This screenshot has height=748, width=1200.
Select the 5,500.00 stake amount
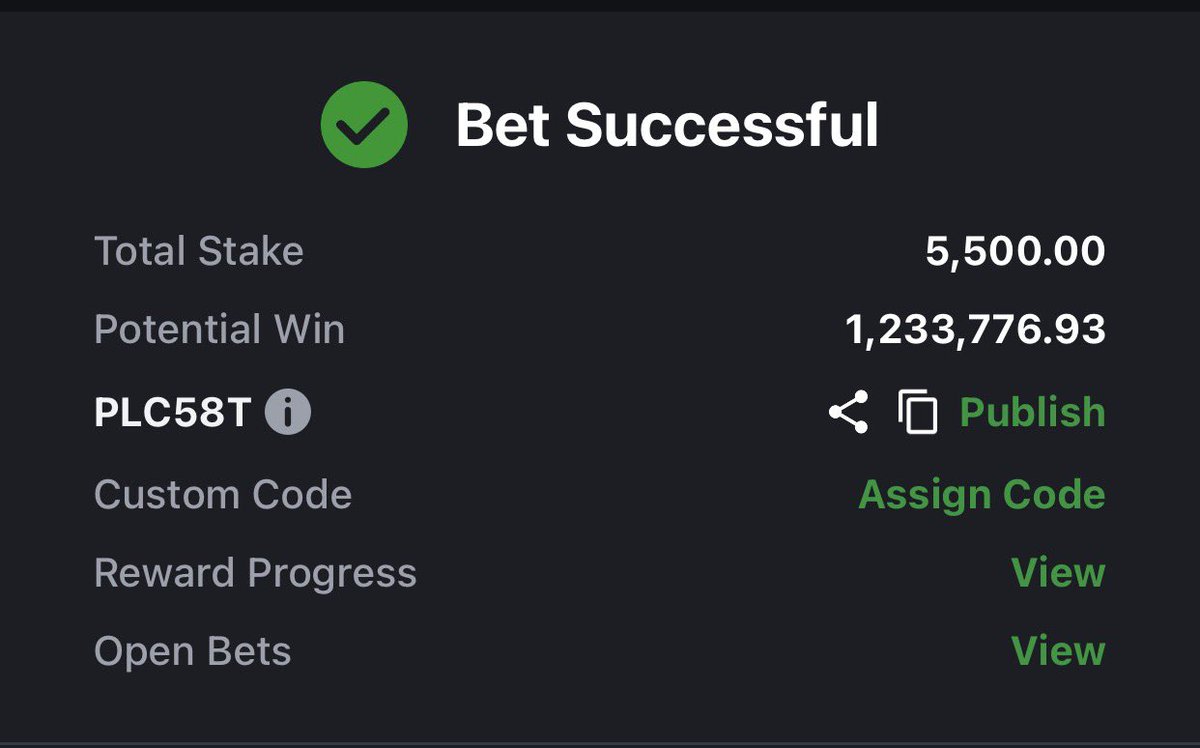click(1015, 251)
